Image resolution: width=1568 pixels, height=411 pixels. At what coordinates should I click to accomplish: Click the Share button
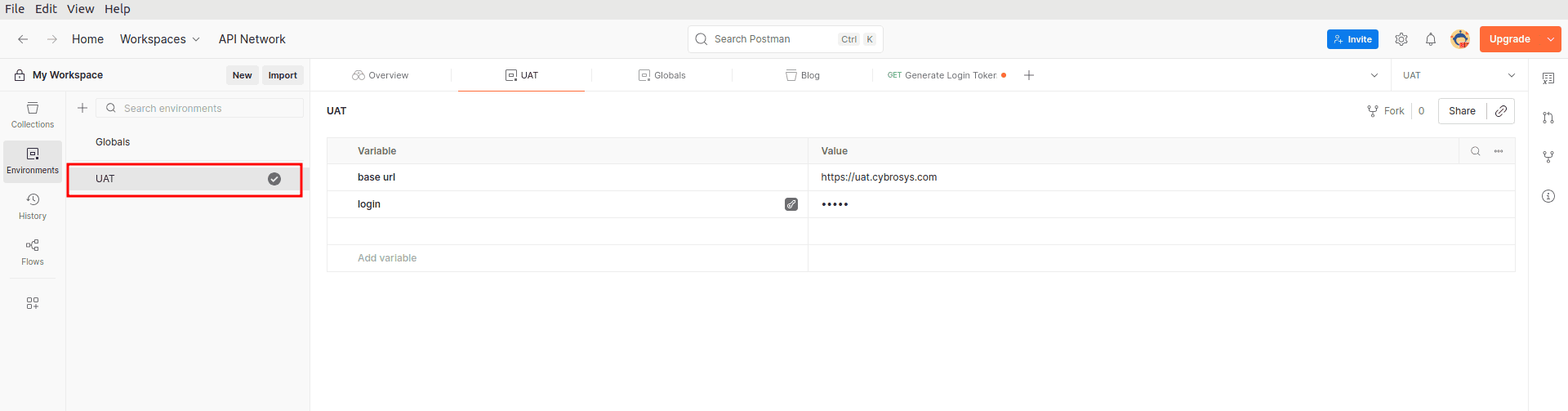point(1462,111)
